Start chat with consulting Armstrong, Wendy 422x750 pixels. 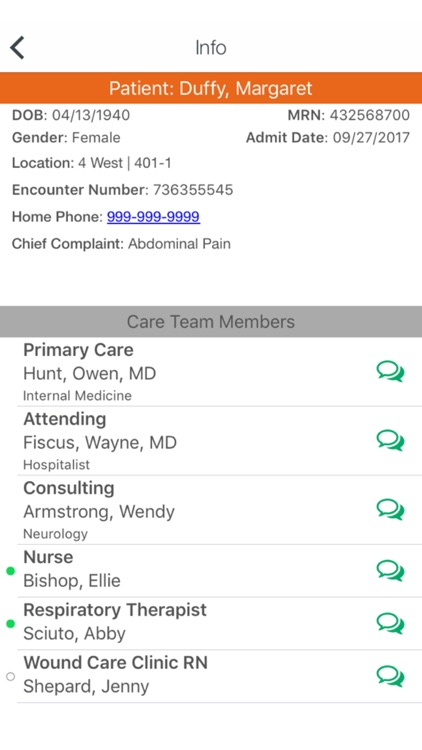390,509
